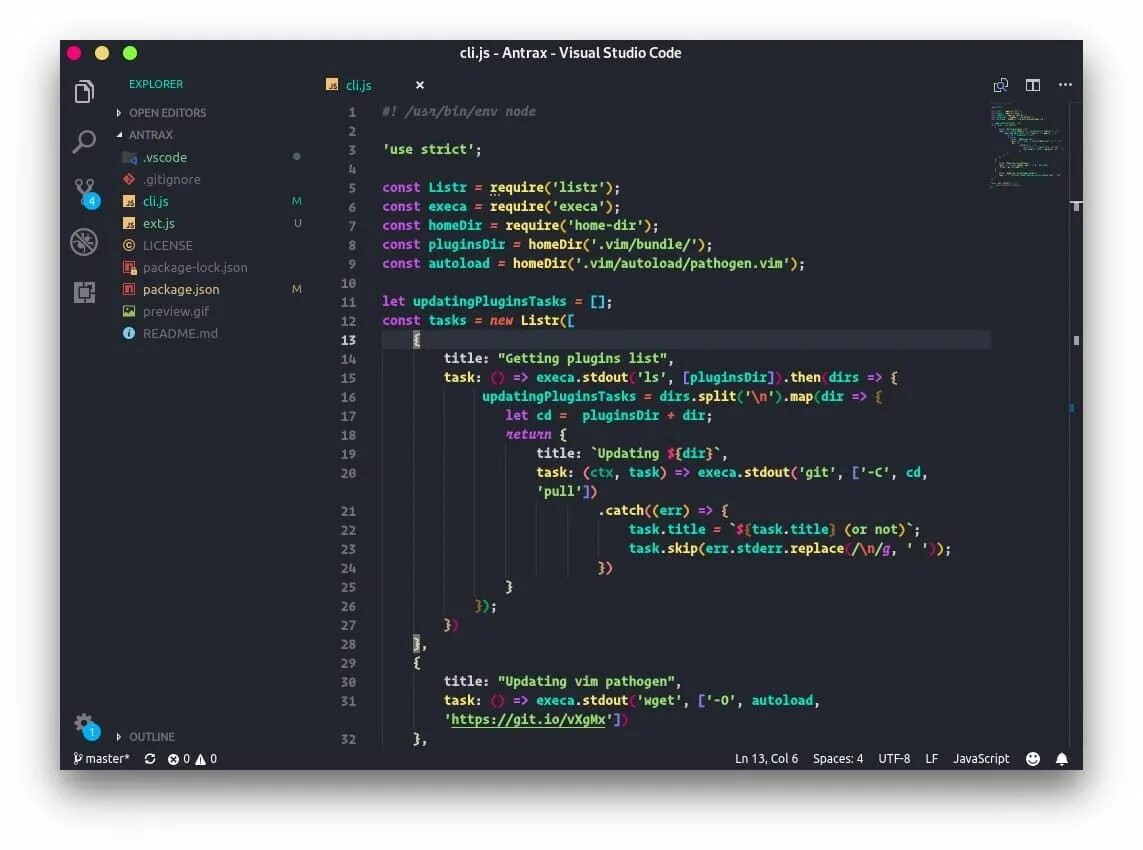The height and width of the screenshot is (850, 1143).
Task: Click line number 13 in gutter
Action: pyautogui.click(x=348, y=340)
